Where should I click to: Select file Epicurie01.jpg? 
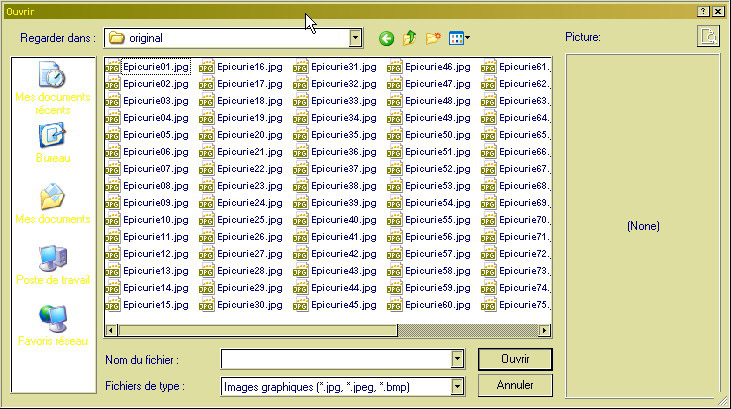(x=148, y=67)
